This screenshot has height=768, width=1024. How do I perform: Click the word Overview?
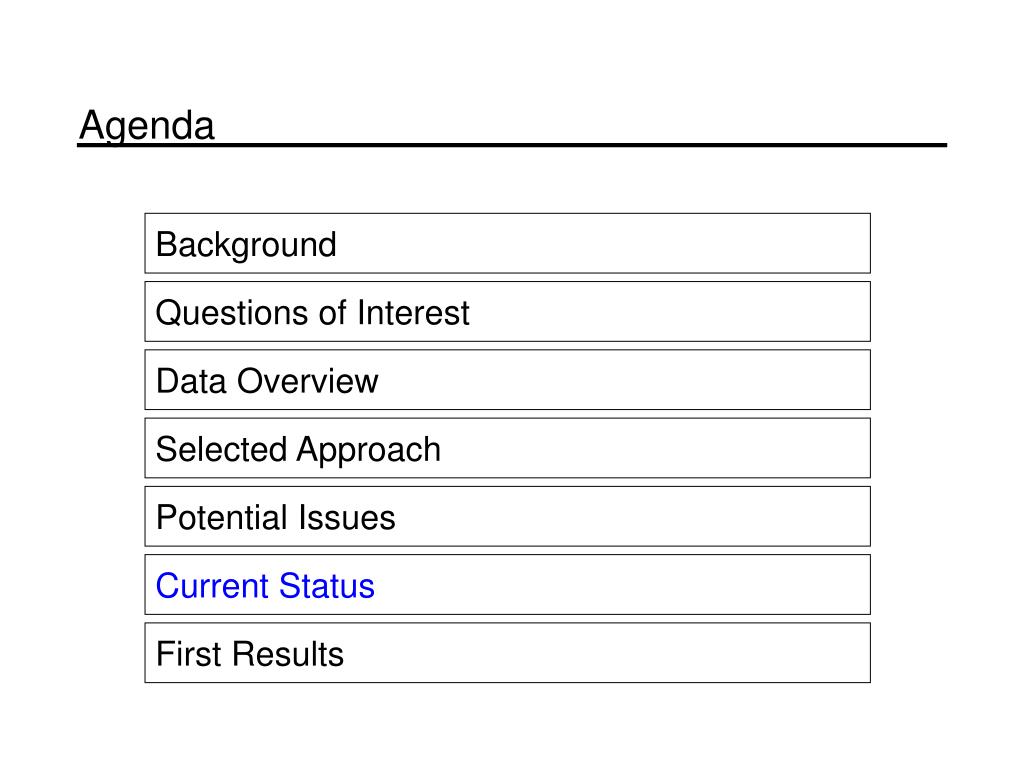tap(308, 381)
